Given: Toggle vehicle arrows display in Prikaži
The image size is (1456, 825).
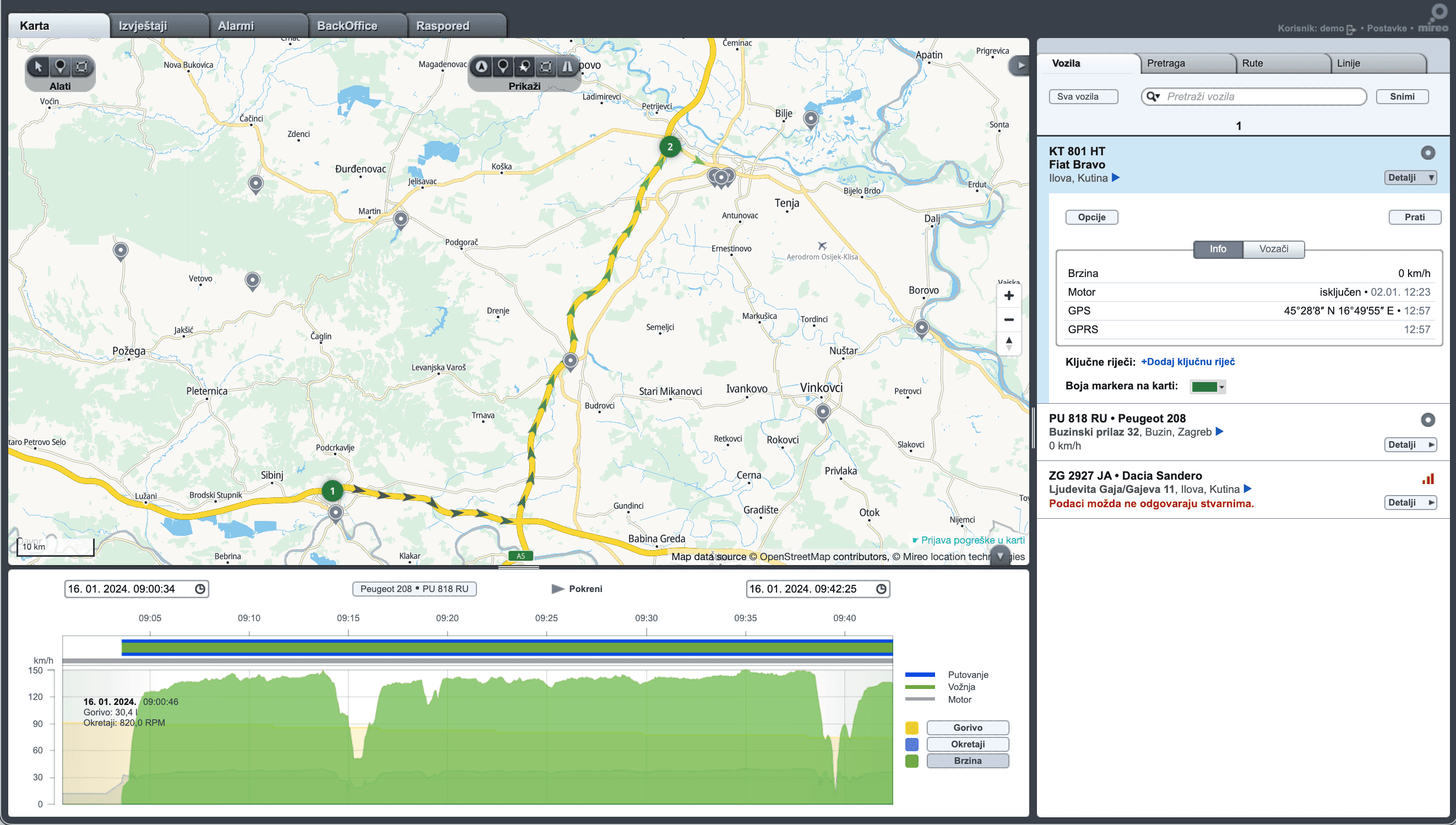Looking at the screenshot, I should 481,67.
